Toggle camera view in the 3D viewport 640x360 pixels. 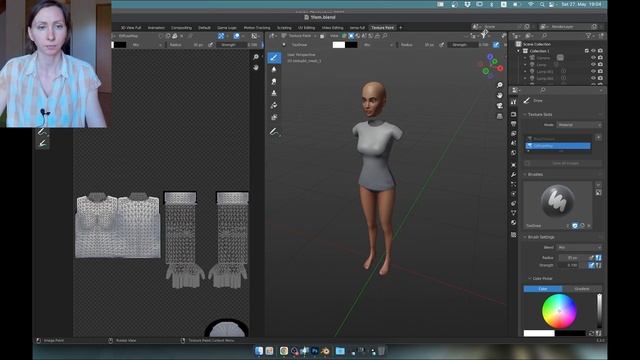[500, 106]
